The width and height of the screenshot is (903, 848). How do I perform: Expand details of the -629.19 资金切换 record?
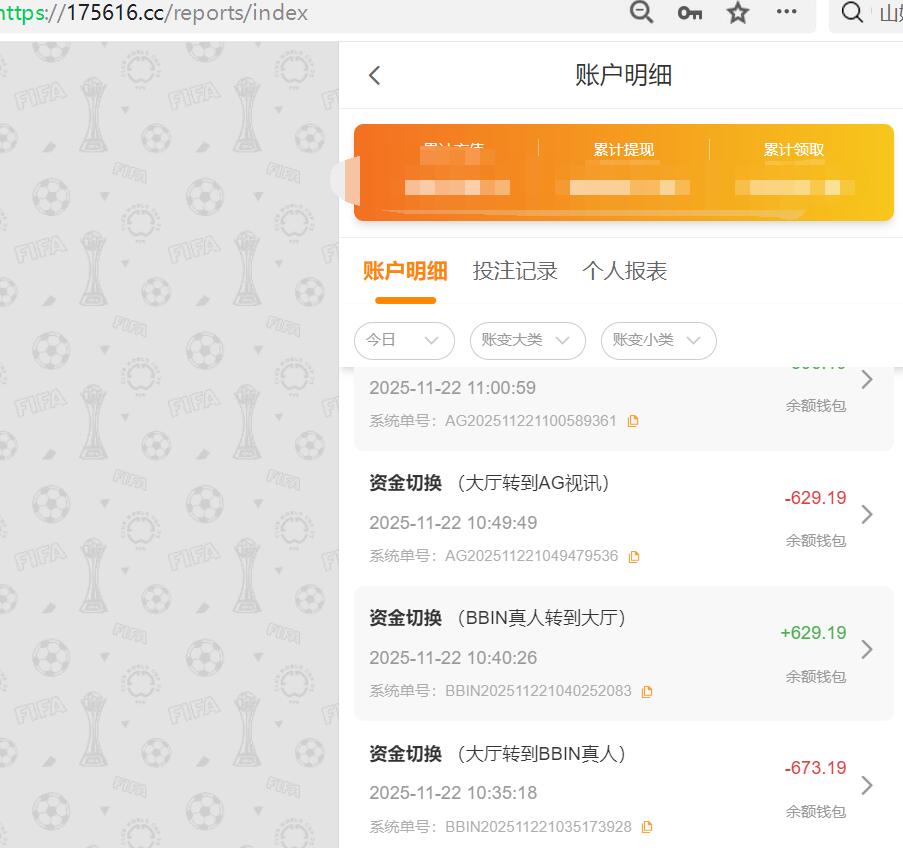[x=866, y=515]
